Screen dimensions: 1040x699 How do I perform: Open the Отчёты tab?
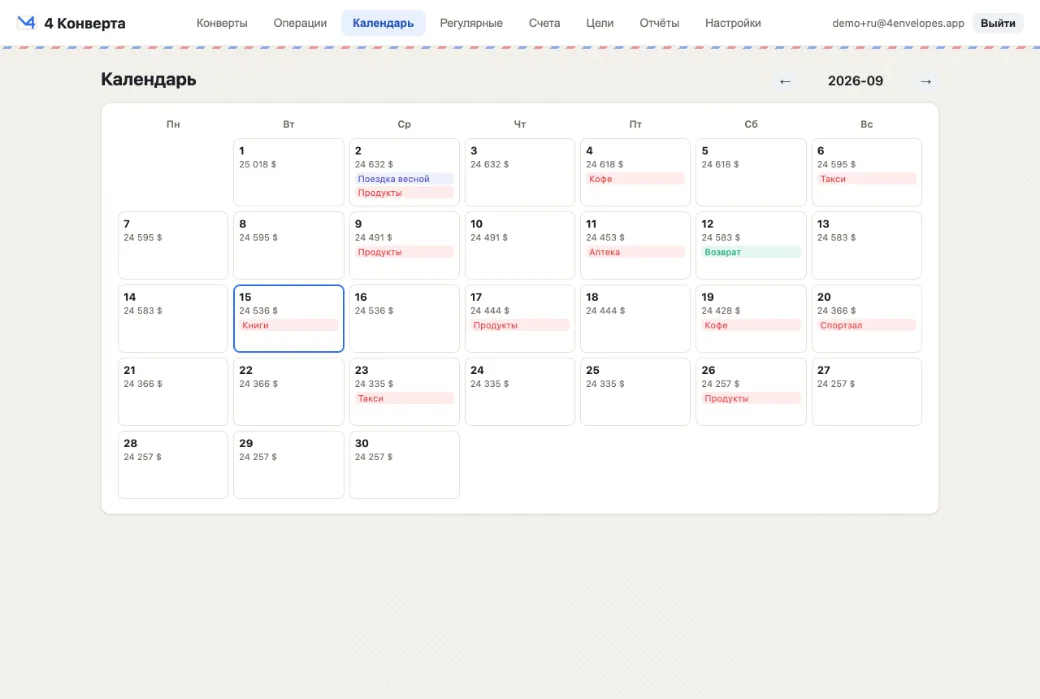(659, 23)
